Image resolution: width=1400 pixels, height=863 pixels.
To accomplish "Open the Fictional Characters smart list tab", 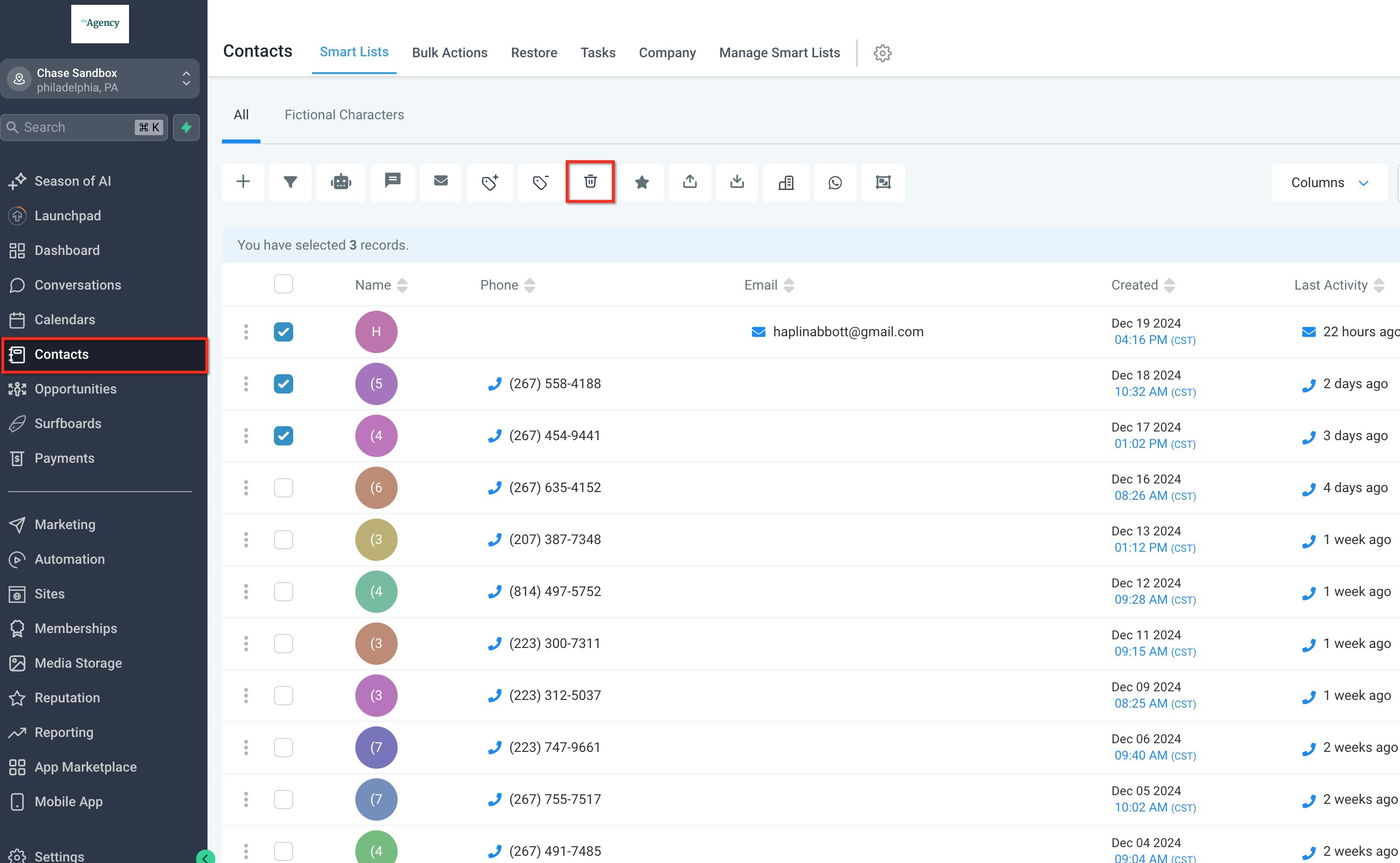I will tap(344, 115).
